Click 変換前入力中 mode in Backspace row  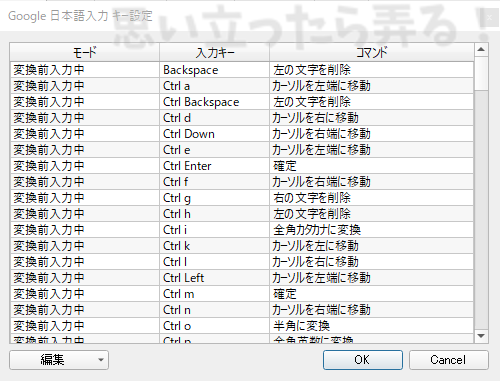click(x=85, y=70)
